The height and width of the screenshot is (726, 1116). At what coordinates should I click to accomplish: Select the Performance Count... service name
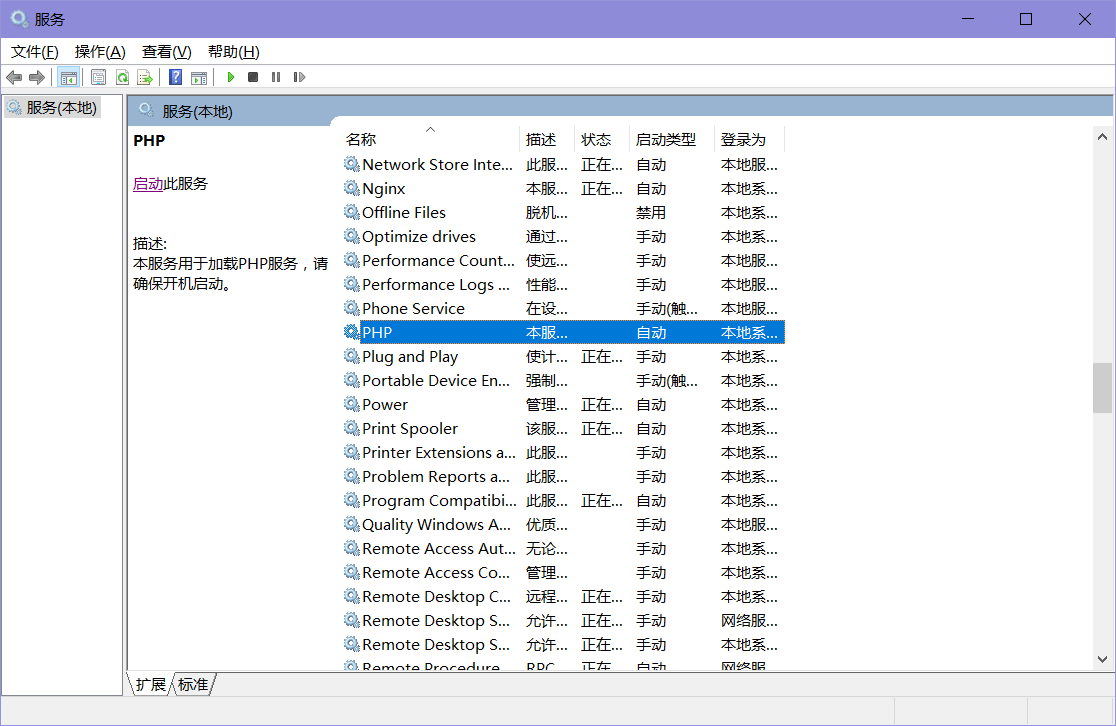[x=438, y=261]
